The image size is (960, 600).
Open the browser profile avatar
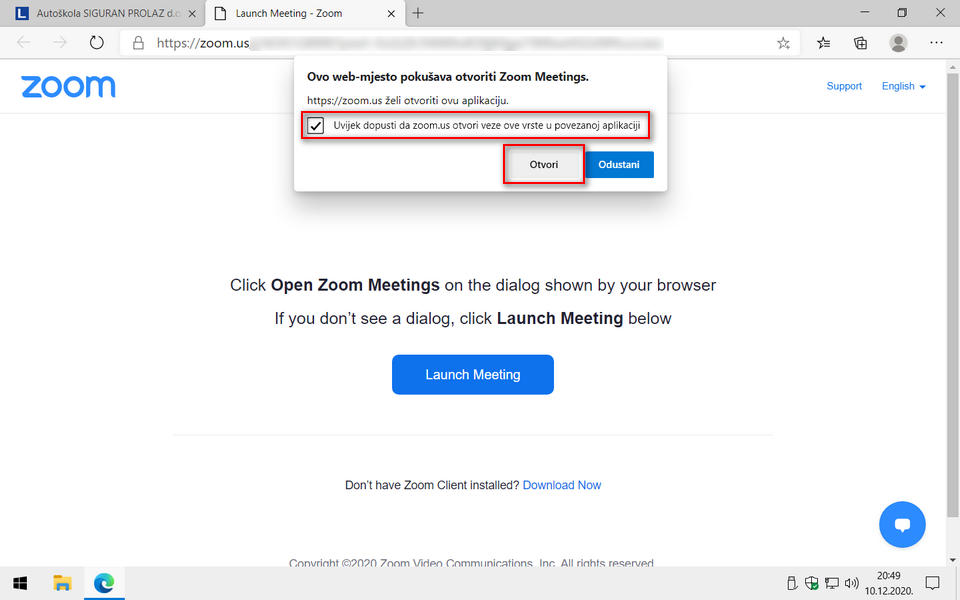(898, 43)
